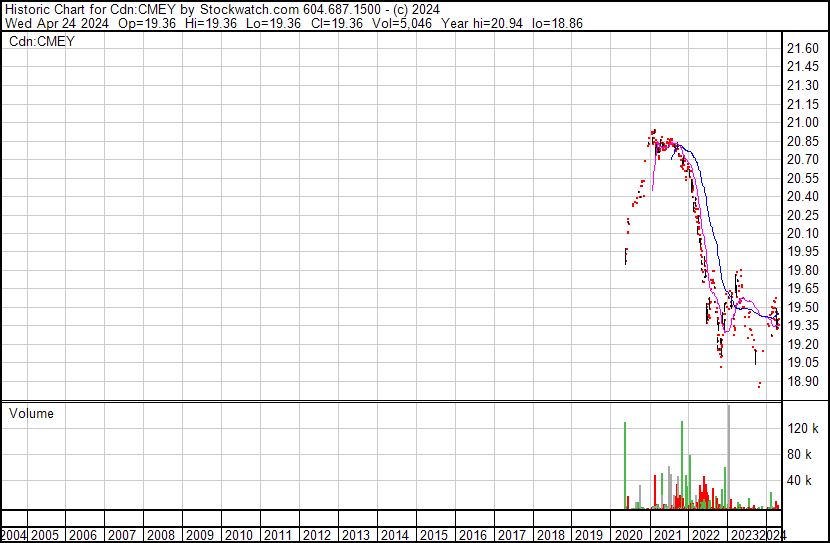830x543 pixels.
Task: Click the 2009 year label
Action: pos(200,535)
